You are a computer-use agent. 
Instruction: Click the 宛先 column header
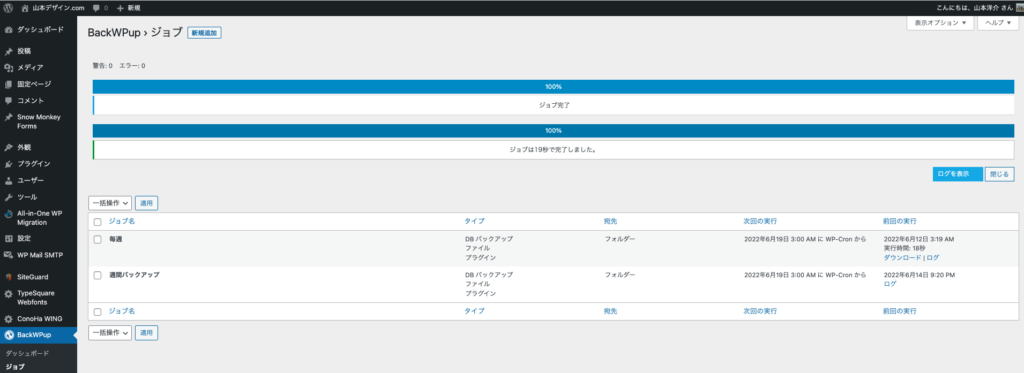(x=611, y=221)
